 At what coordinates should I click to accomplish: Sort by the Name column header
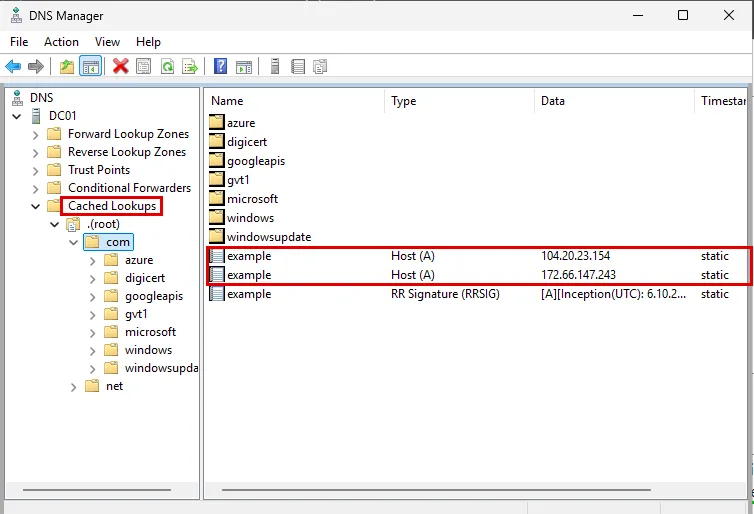[x=295, y=101]
